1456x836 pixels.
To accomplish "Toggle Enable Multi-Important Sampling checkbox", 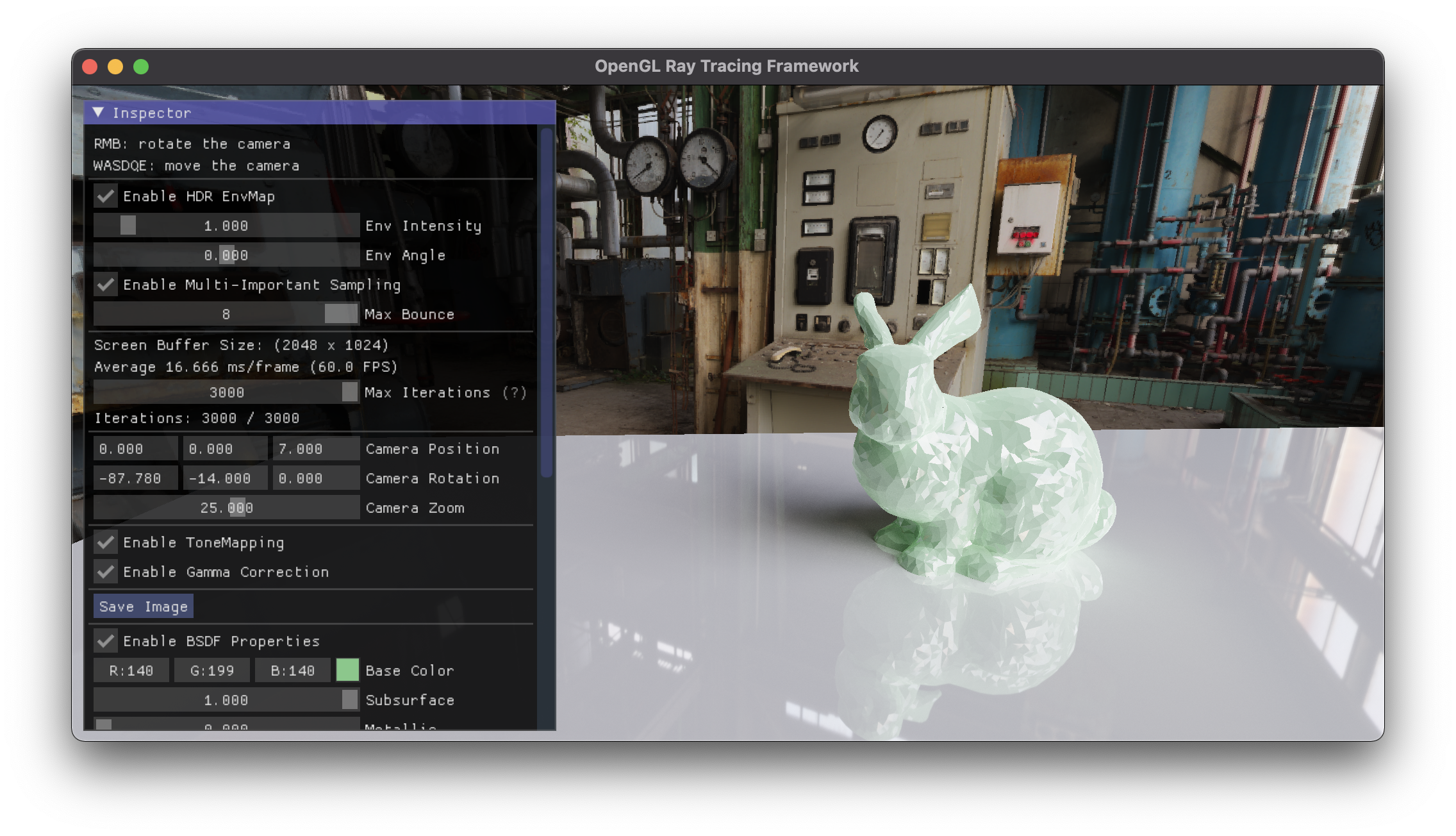I will click(x=106, y=284).
